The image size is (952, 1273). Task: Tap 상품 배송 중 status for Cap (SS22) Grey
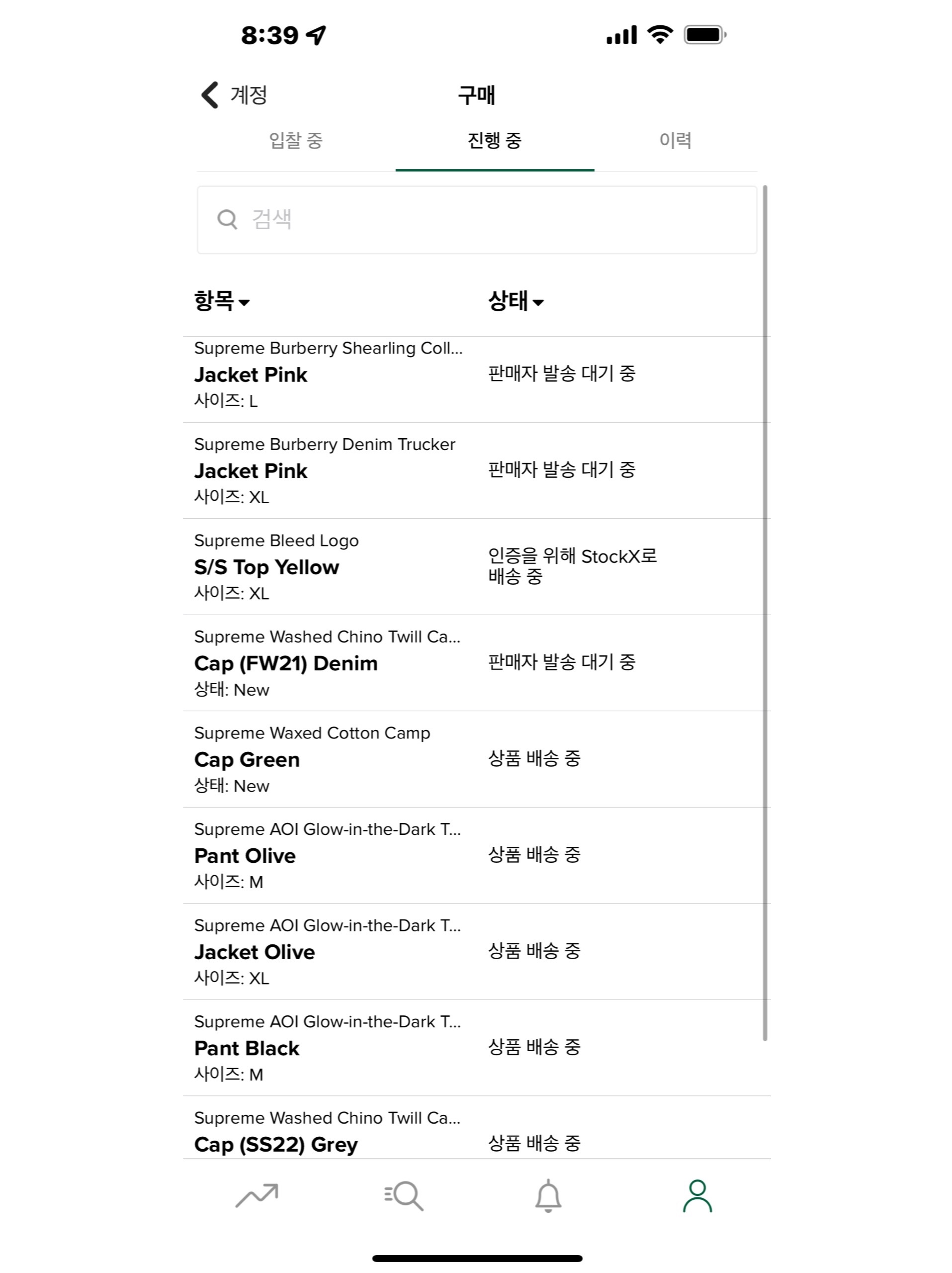point(534,1143)
